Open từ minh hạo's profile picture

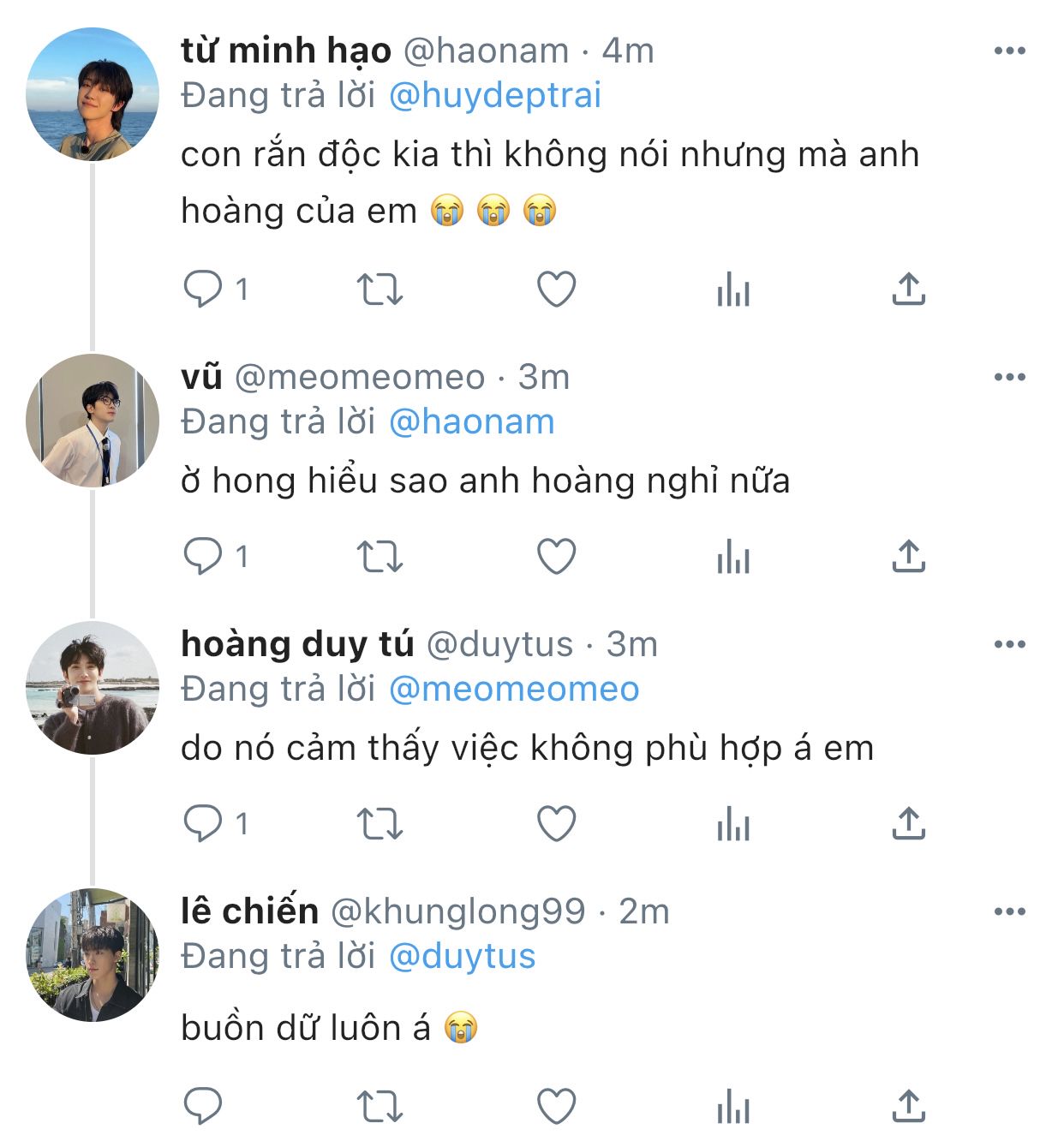[93, 94]
